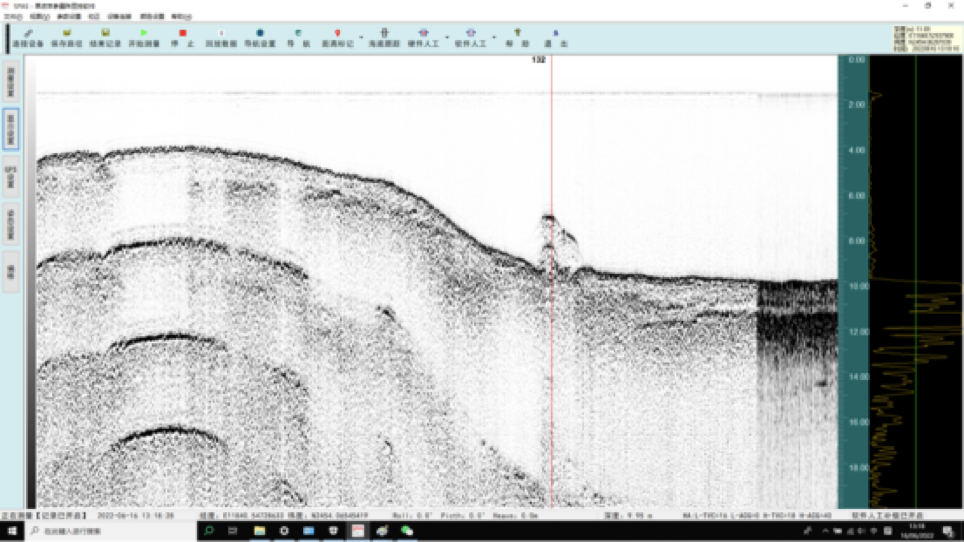Open 回放数据 (replay data) from the toolbar
The width and height of the screenshot is (964, 542).
221,38
